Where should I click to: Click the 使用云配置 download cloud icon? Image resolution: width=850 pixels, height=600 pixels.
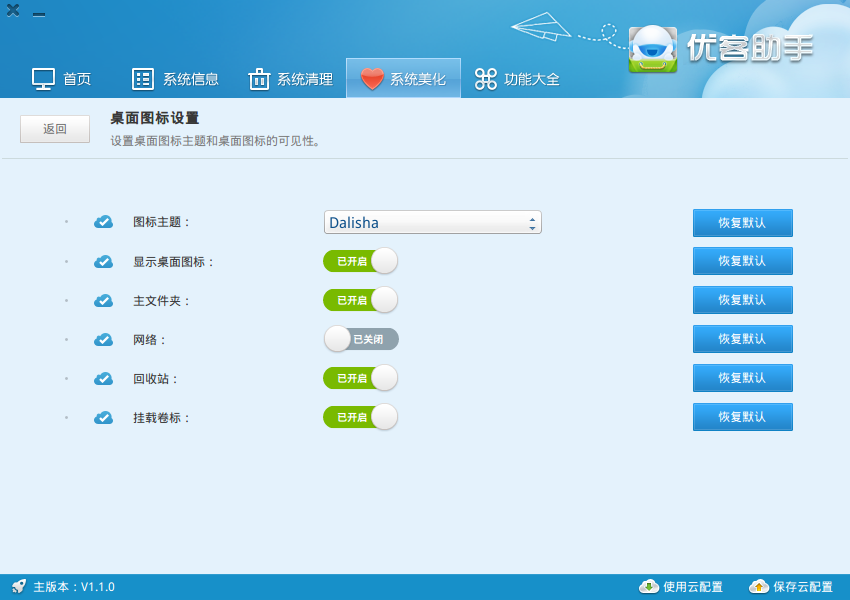[649, 587]
